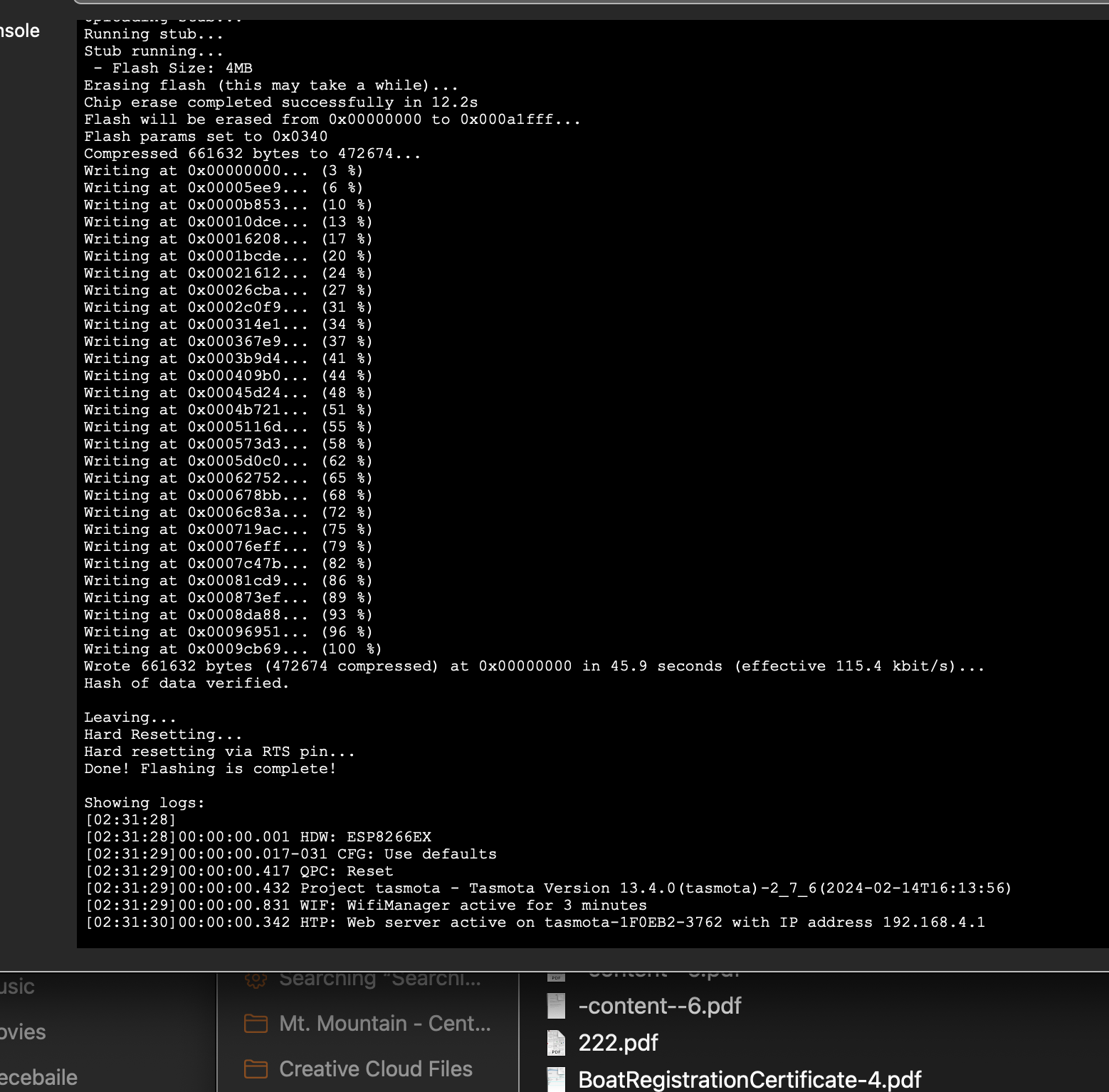The height and width of the screenshot is (1092, 1109).
Task: Select the Searching saved search entry
Action: [379, 980]
